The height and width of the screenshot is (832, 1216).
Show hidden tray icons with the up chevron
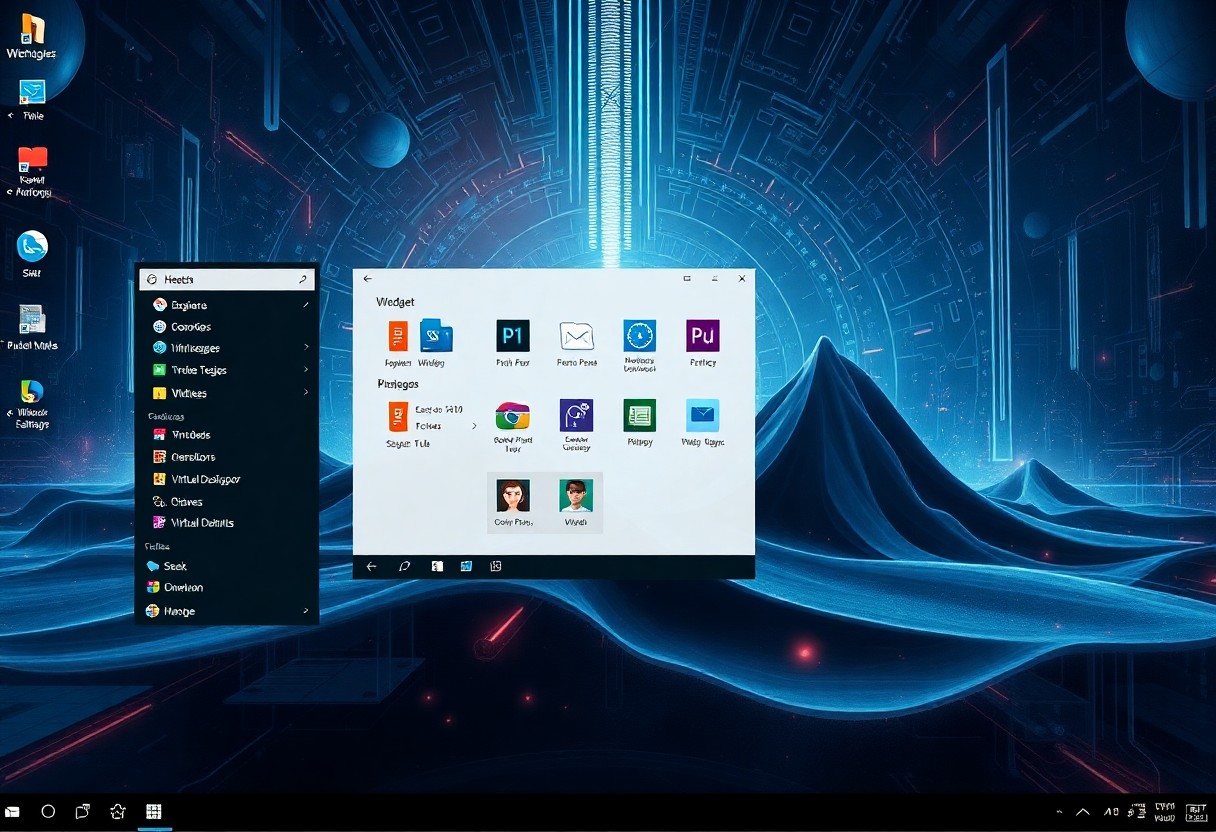[x=1083, y=812]
